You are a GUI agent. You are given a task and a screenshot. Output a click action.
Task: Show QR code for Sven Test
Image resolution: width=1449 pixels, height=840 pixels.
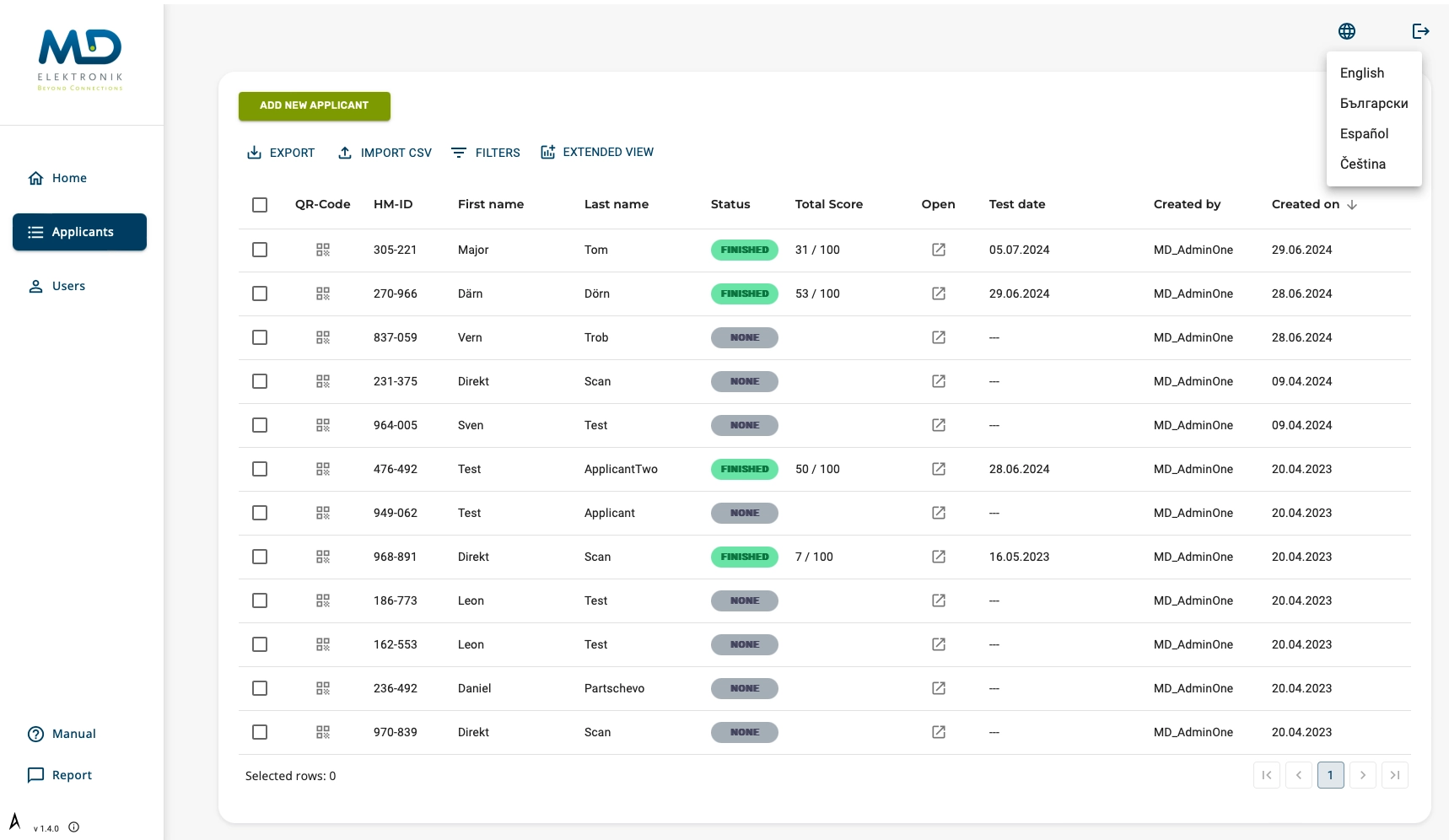(323, 425)
